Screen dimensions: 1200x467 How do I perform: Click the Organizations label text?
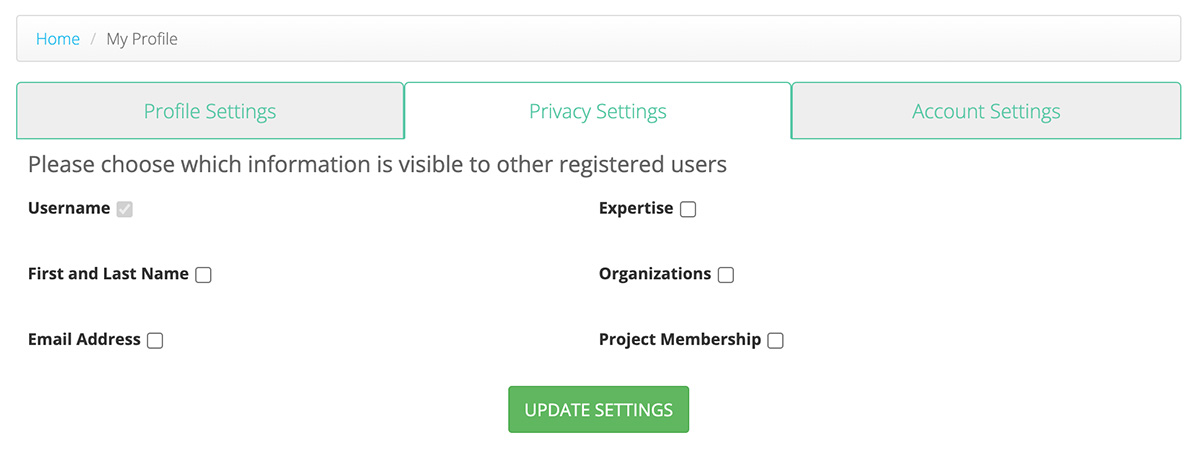[x=655, y=273]
